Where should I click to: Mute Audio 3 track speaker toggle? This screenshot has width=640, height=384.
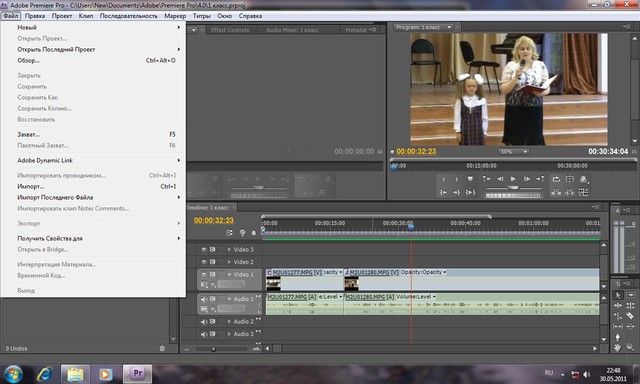click(x=204, y=334)
